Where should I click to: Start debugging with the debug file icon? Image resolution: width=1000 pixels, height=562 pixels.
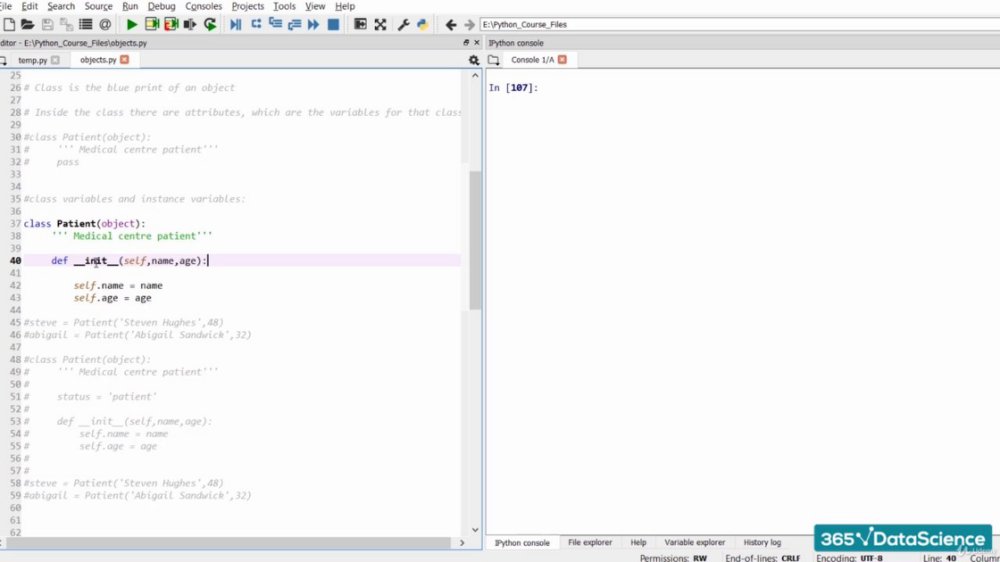[x=235, y=24]
